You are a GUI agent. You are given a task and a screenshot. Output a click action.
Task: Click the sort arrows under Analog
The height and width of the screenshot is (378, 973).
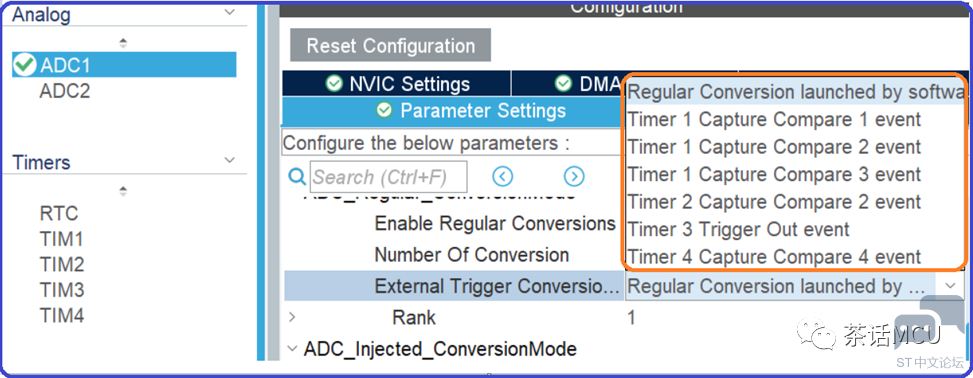click(123, 43)
